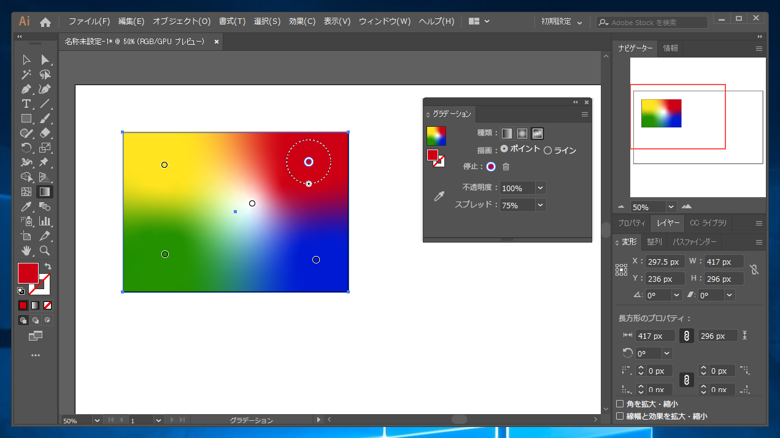
Task: Select the Zoom tool
Action: click(x=45, y=250)
